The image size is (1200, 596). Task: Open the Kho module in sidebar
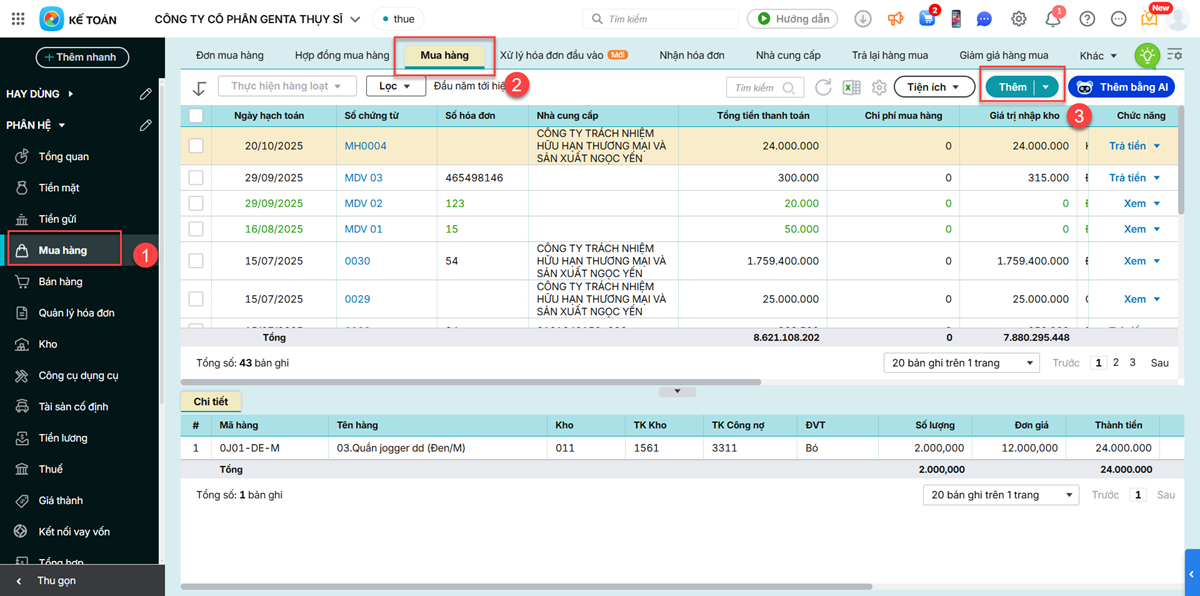(x=48, y=344)
